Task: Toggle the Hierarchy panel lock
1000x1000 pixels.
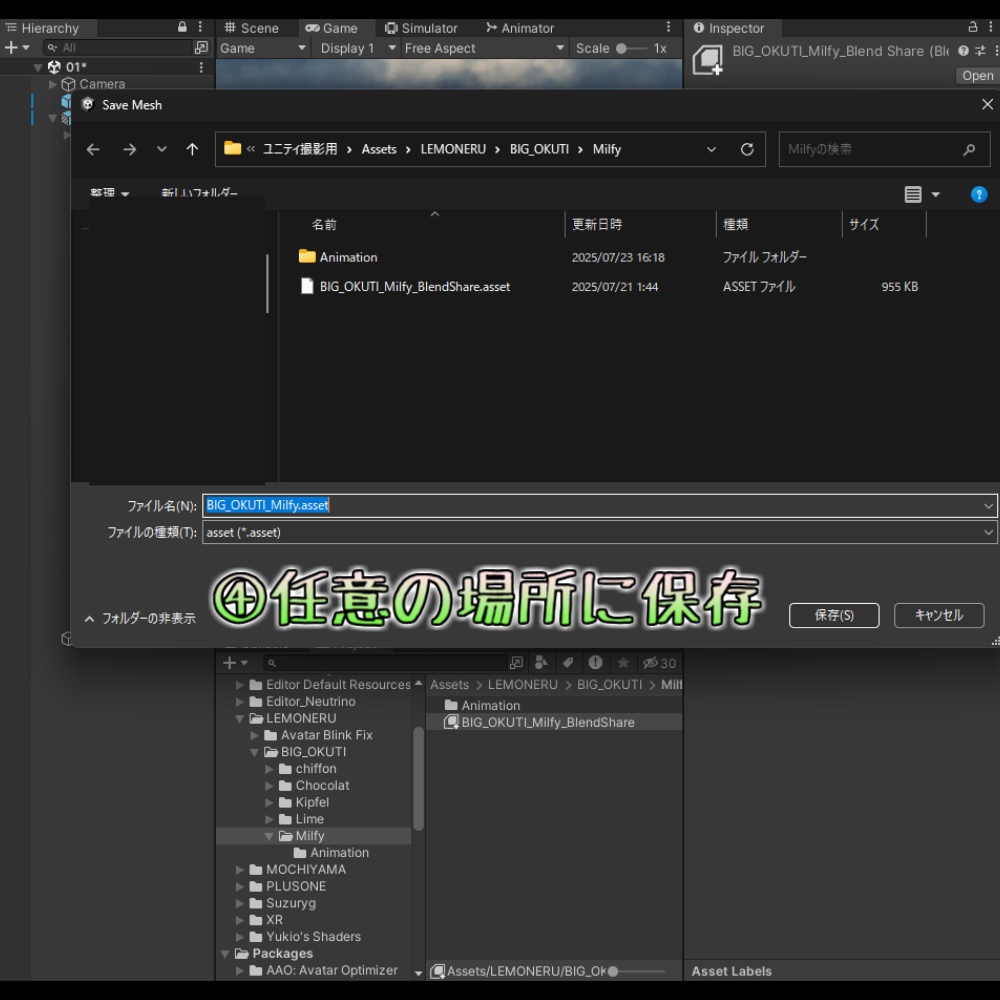Action: point(182,27)
